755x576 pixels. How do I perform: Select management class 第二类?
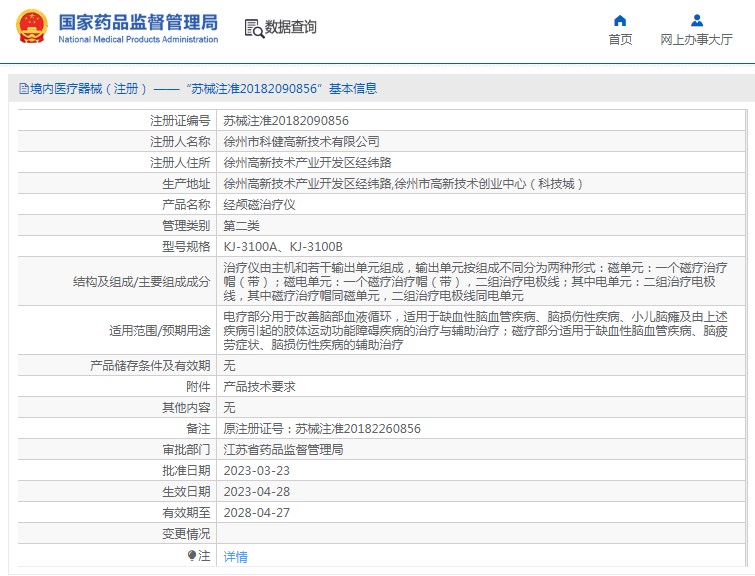click(241, 225)
